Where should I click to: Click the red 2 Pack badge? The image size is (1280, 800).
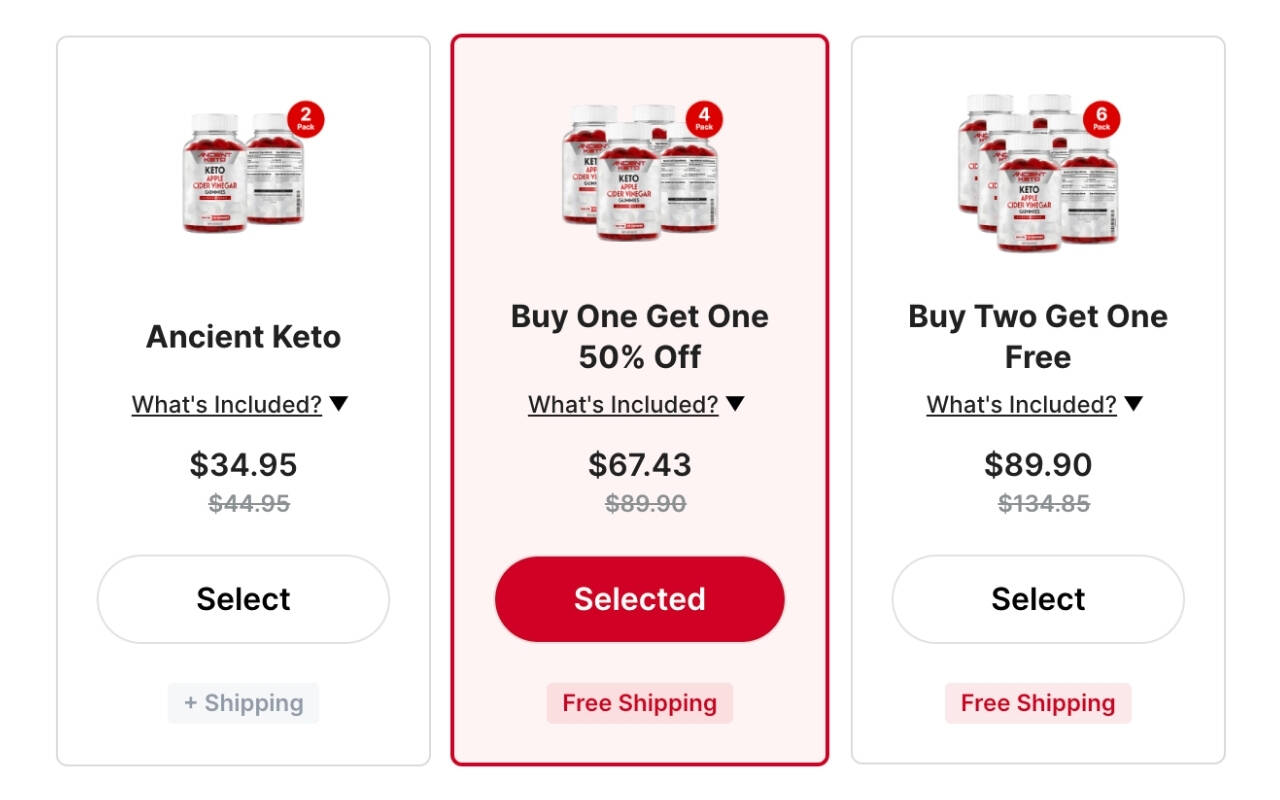tap(305, 119)
